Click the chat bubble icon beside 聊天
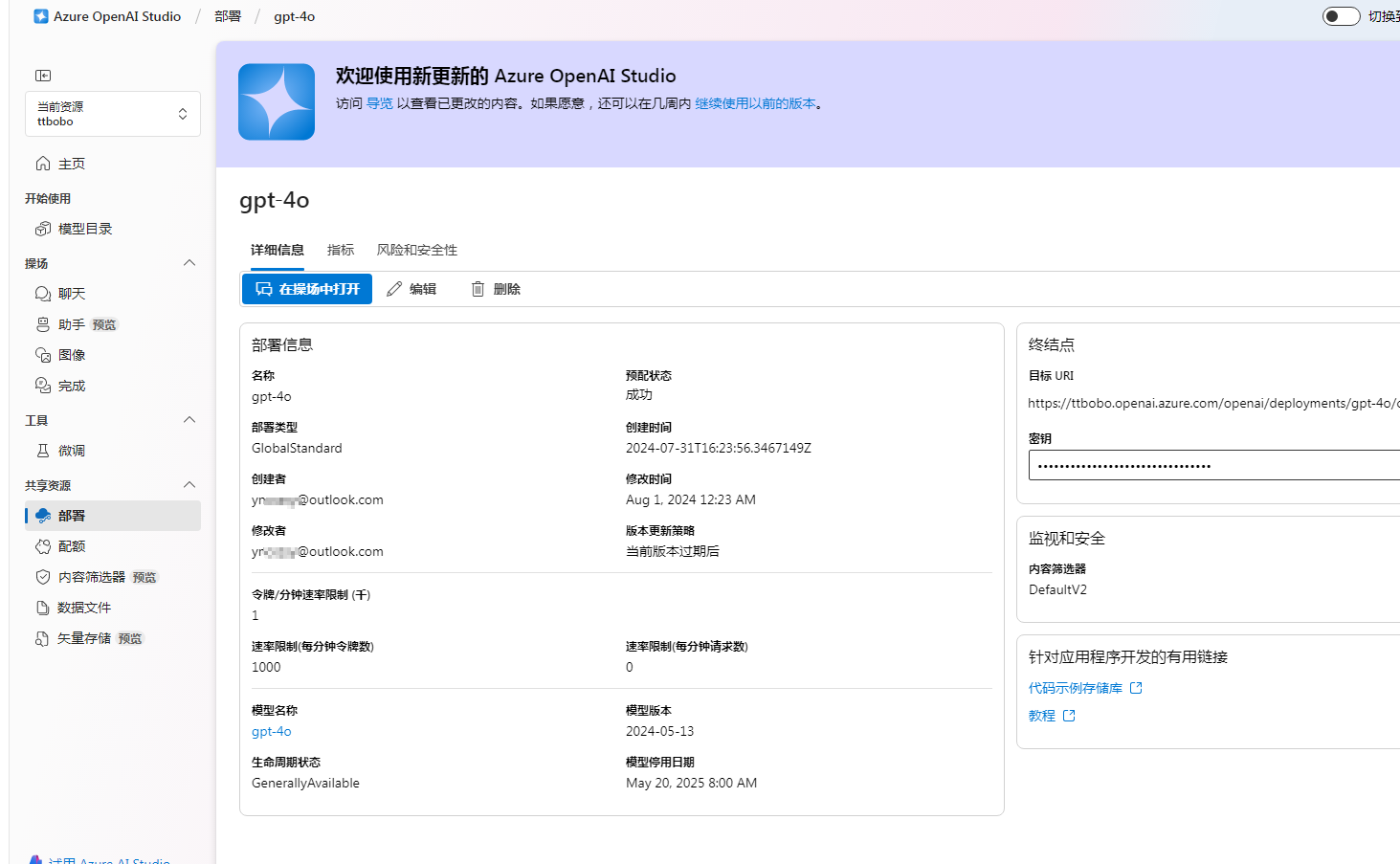1400x864 pixels. tap(43, 294)
